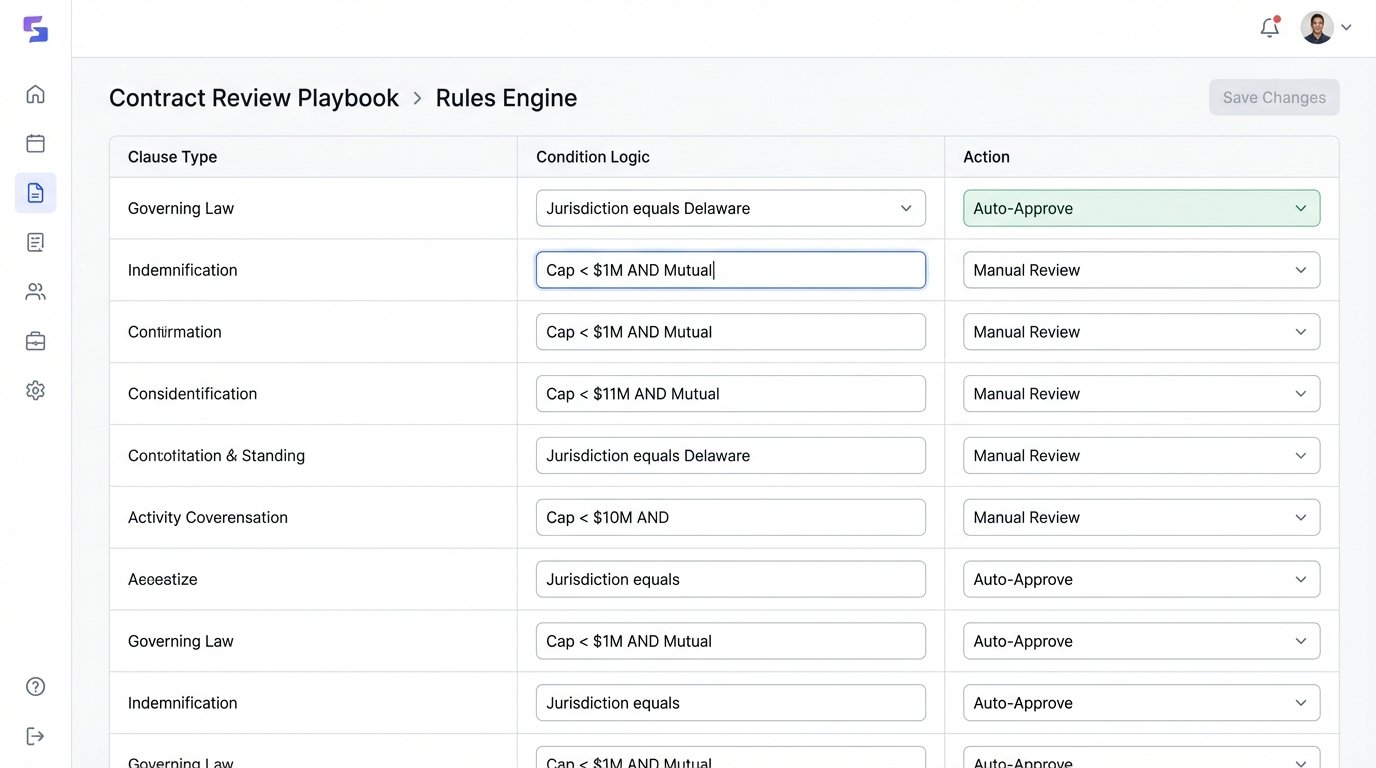Image resolution: width=1376 pixels, height=768 pixels.
Task: Open the Team members icon in the sidebar
Action: 35,291
